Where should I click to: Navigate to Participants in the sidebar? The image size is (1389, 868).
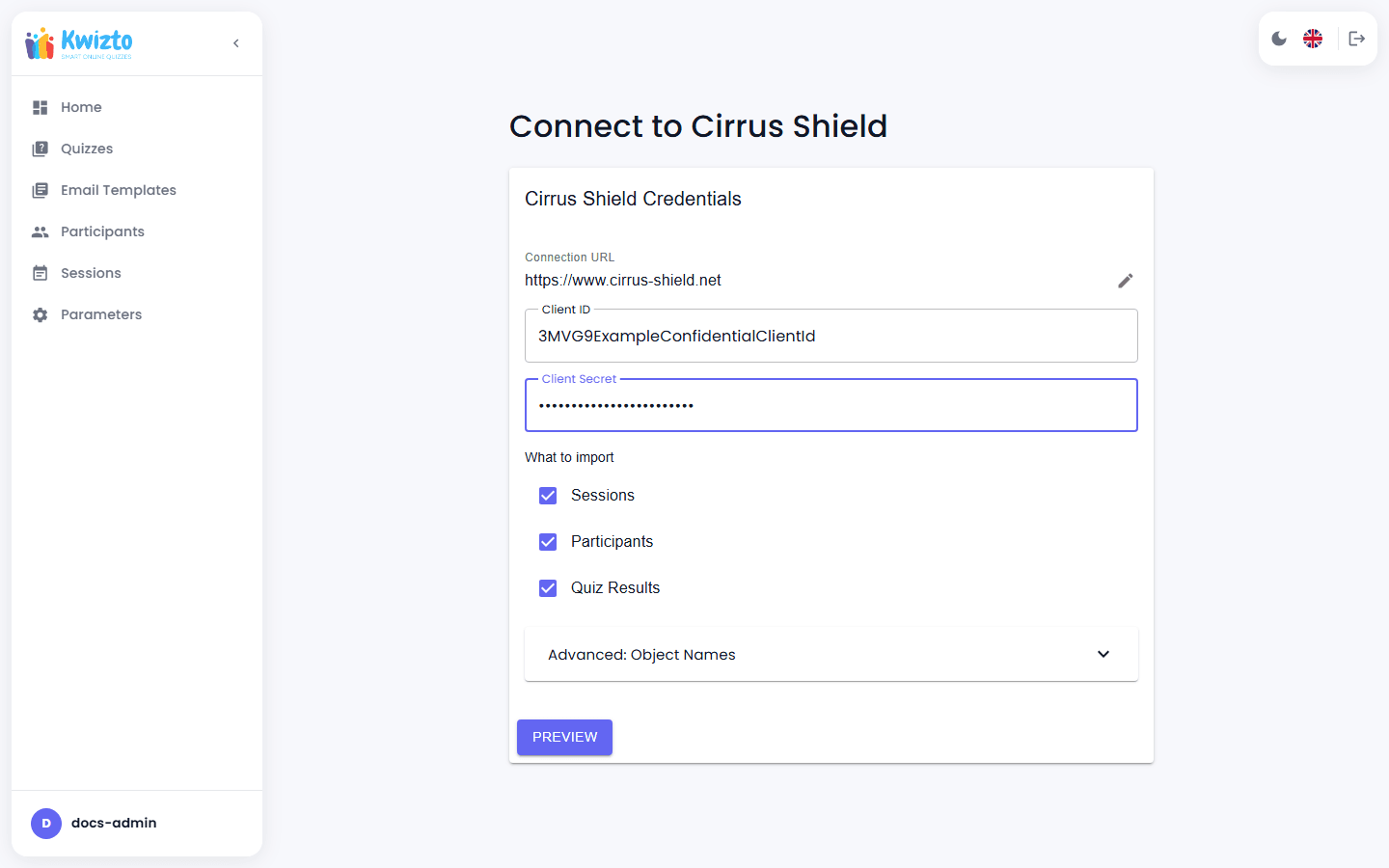[x=137, y=231]
